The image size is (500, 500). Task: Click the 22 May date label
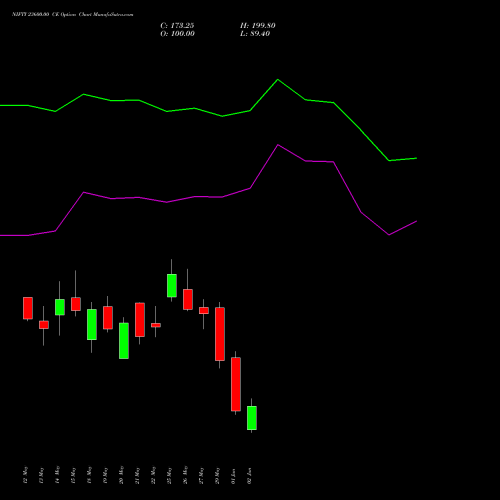pos(154,475)
